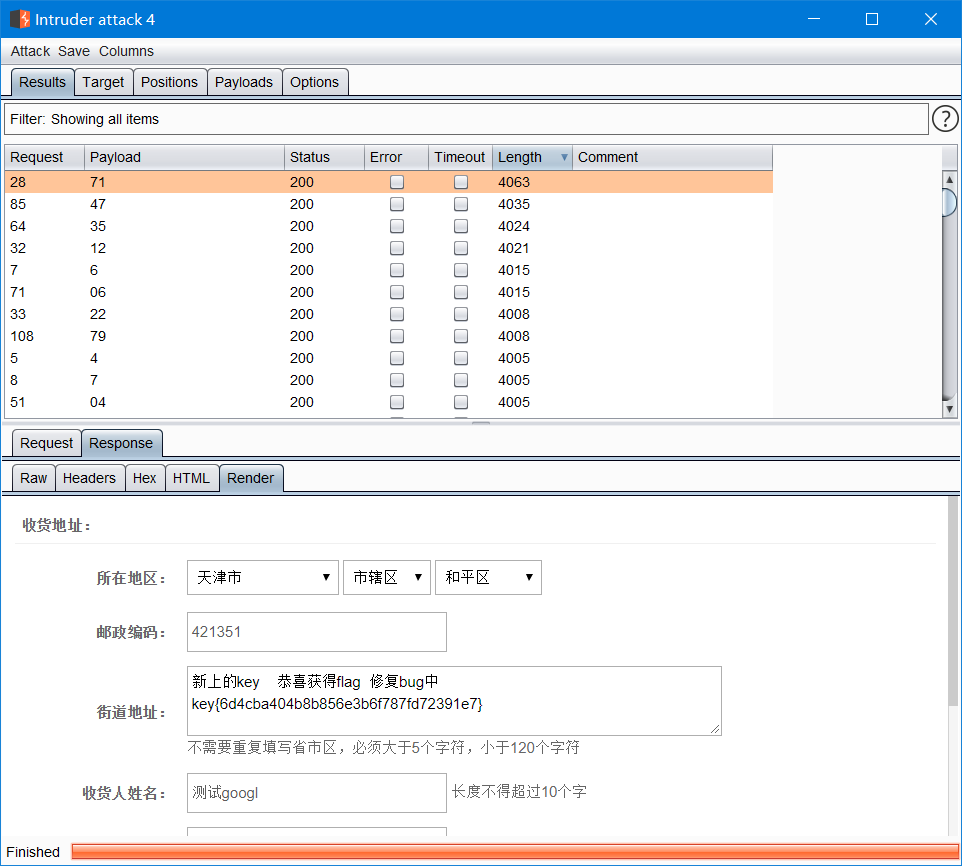Select result row for request 33
Screen dimensions: 962x866
click(x=388, y=314)
